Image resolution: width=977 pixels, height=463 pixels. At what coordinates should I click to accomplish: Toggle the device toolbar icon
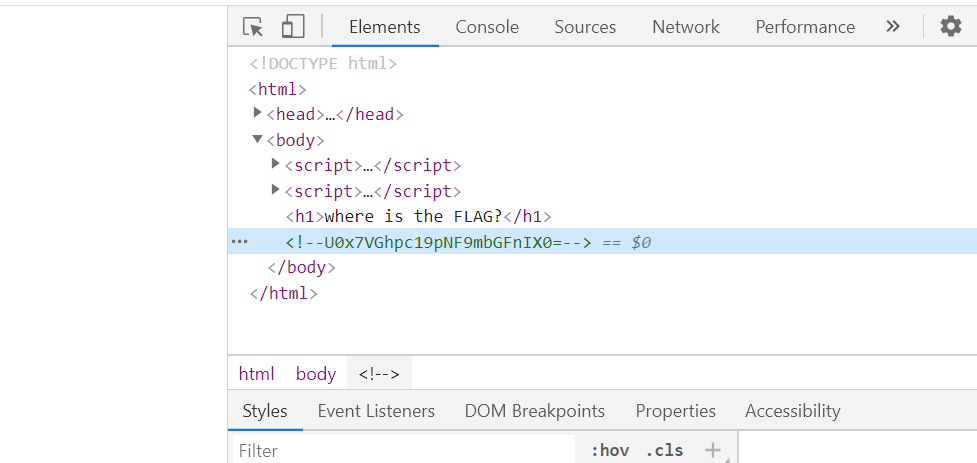click(x=292, y=27)
